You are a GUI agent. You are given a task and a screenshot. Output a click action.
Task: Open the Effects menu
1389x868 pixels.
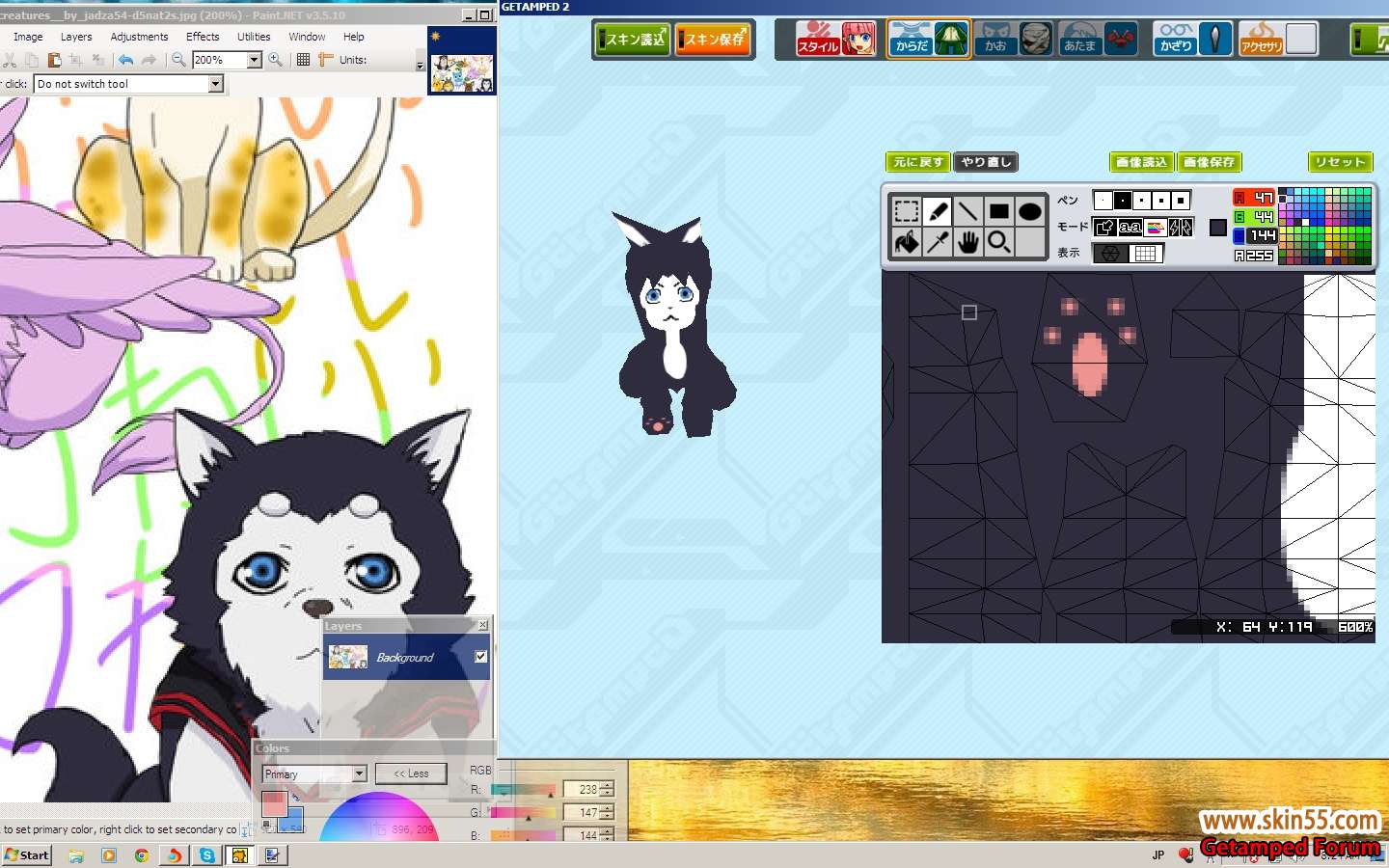click(x=203, y=37)
